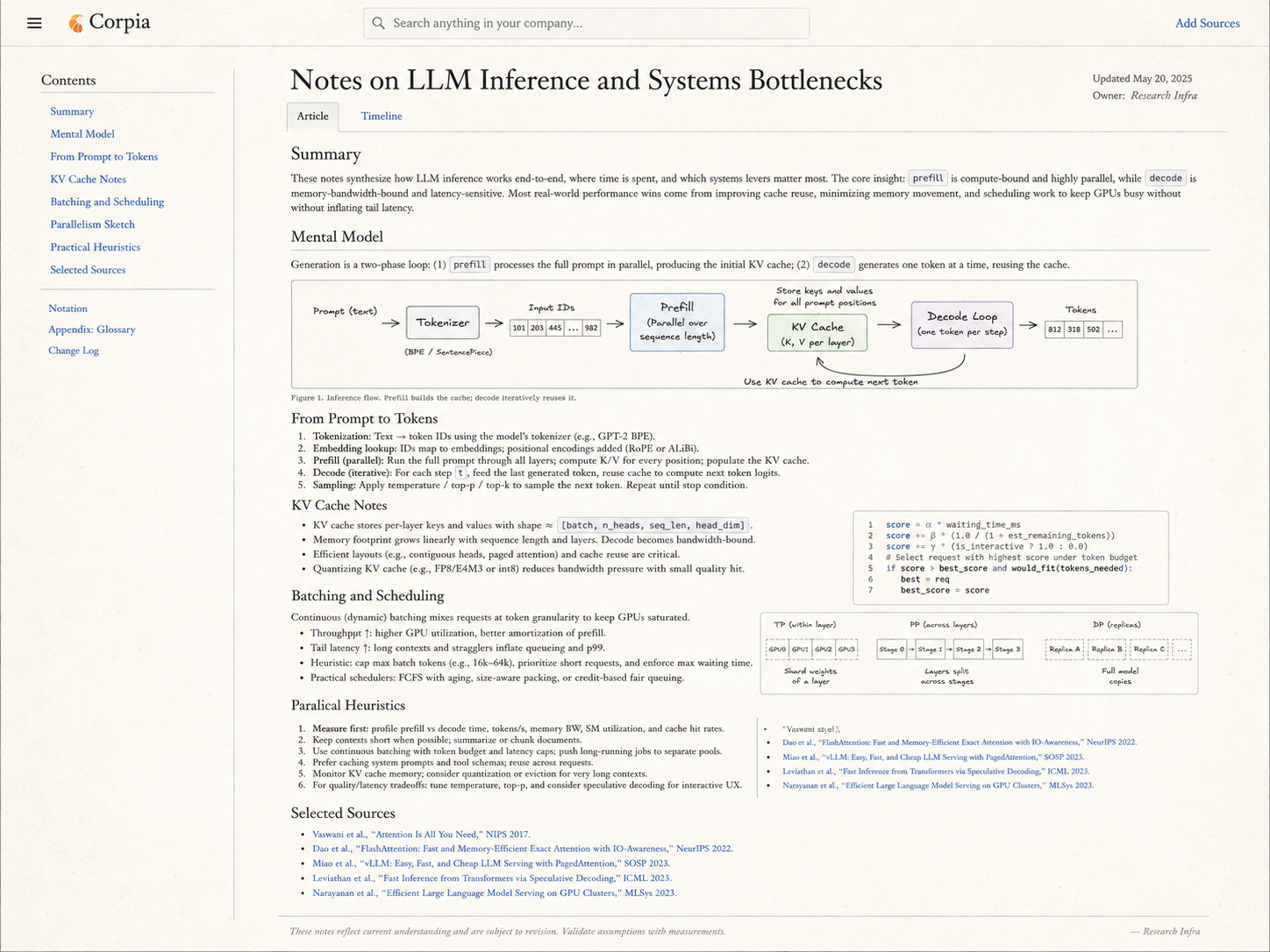Viewport: 1270px width, 952px height.
Task: Open Batching and Scheduling contents link
Action: [x=107, y=202]
